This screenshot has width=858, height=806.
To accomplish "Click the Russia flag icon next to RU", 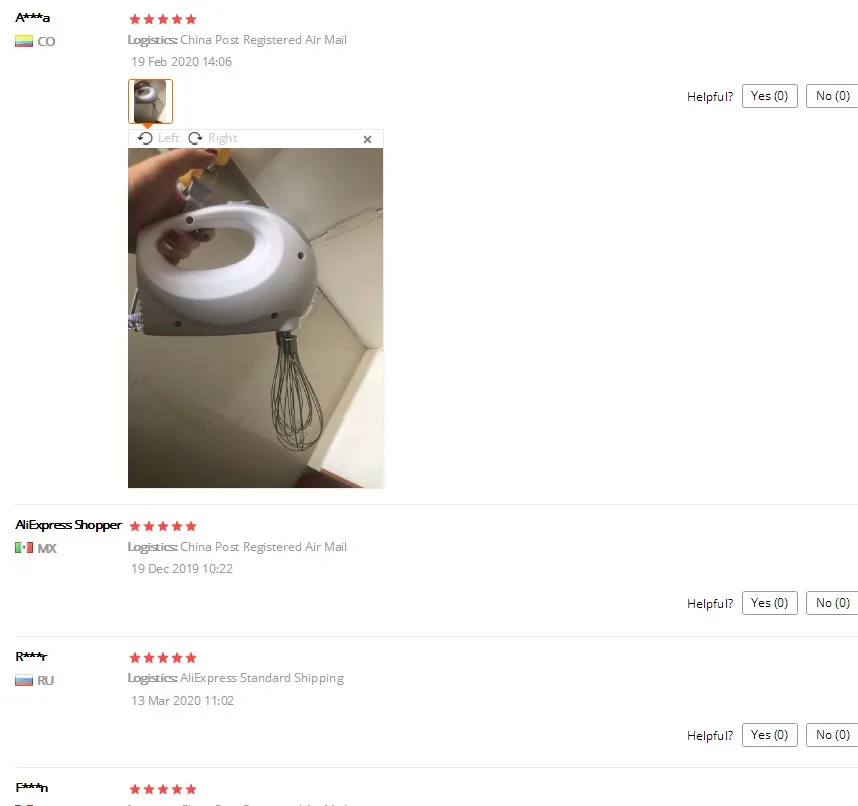I will click(x=24, y=681).
